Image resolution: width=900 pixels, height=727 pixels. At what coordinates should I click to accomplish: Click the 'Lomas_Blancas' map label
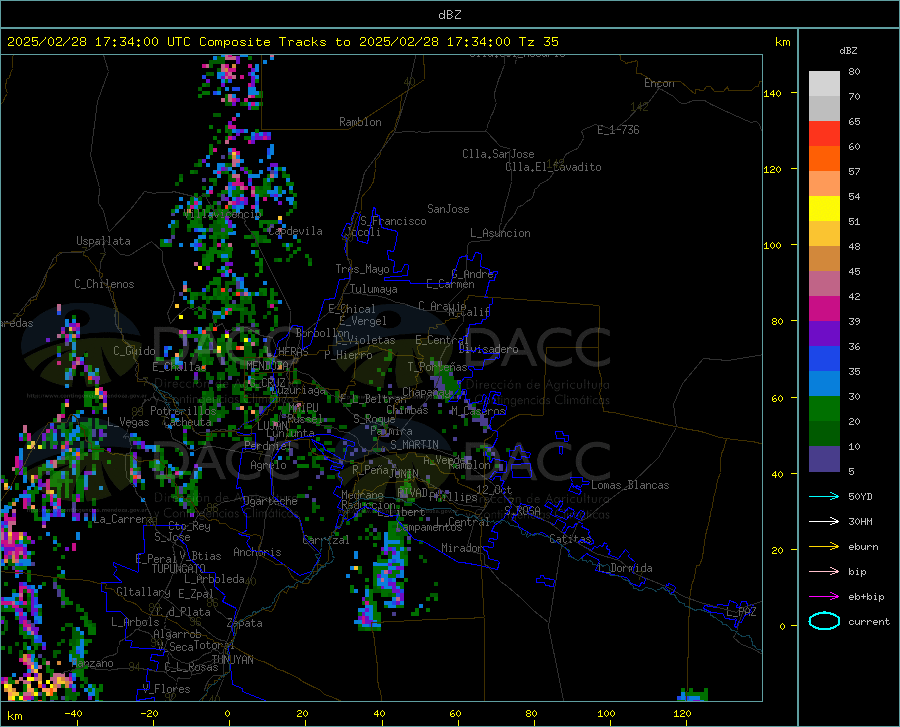pyautogui.click(x=630, y=485)
